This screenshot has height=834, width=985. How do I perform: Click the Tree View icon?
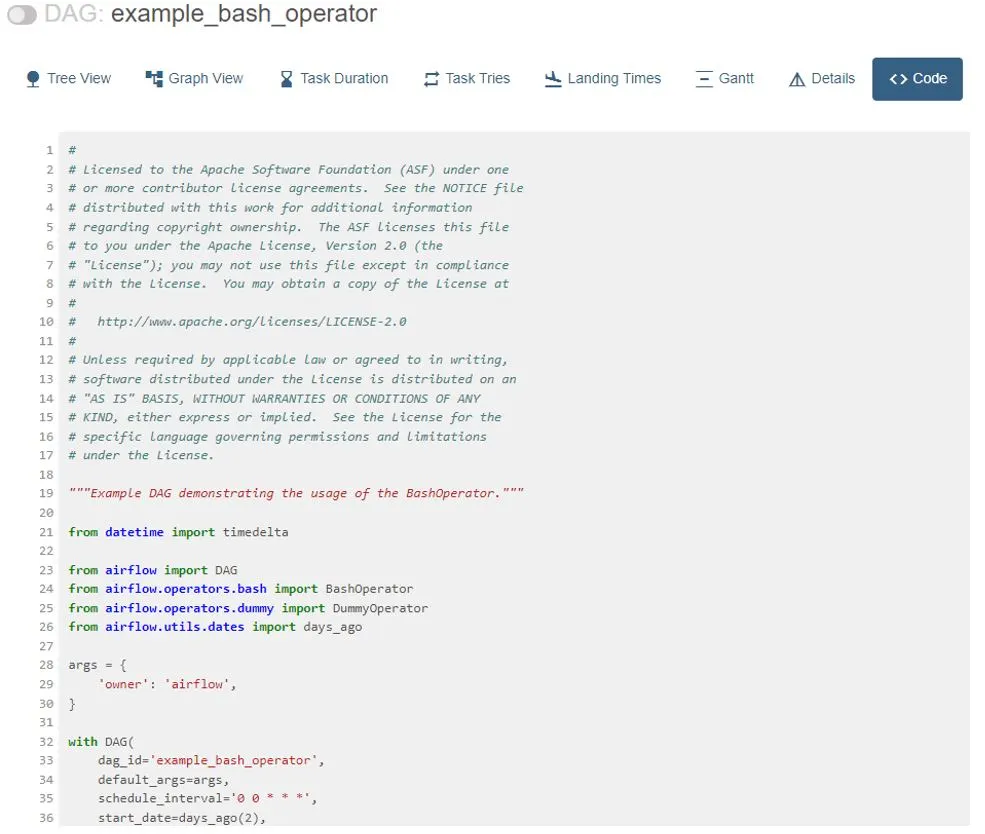33,79
